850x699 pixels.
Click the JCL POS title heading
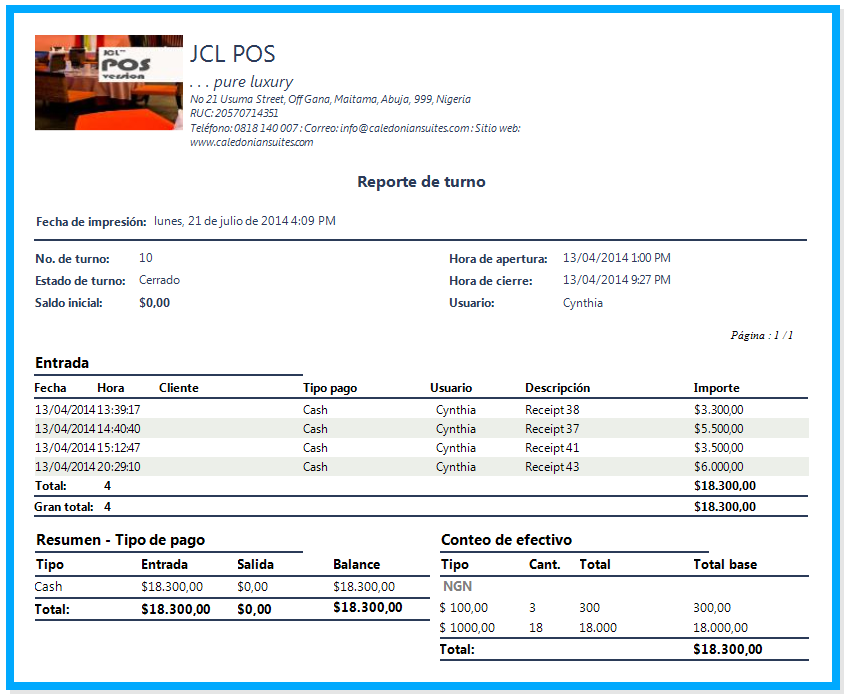point(231,54)
